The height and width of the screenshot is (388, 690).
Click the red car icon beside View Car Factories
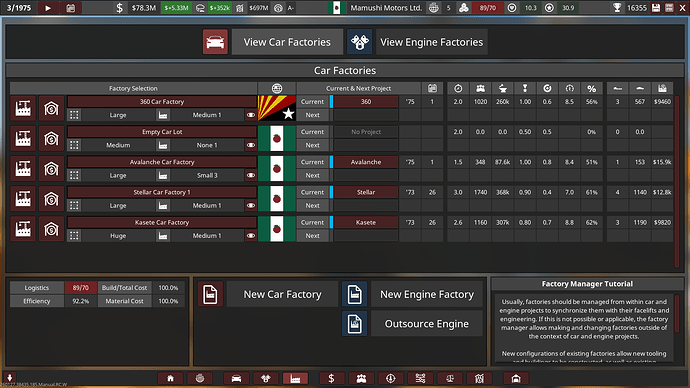click(215, 42)
